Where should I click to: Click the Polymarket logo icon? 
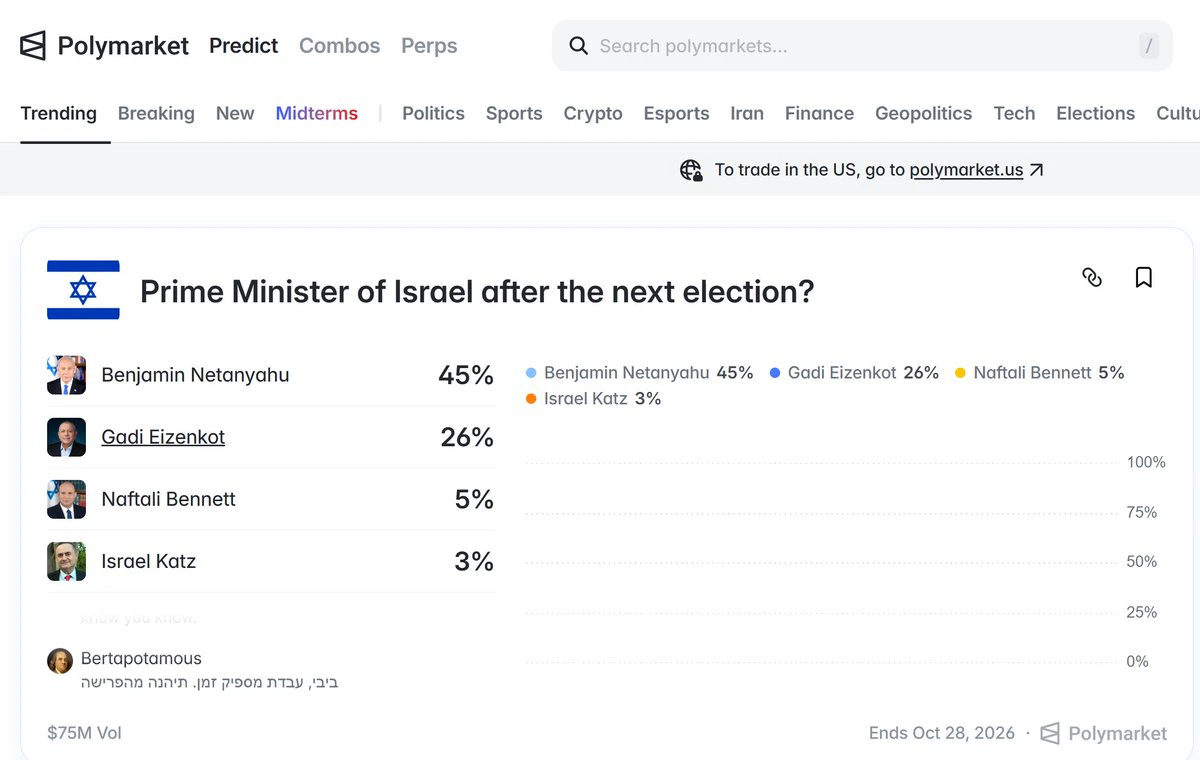coord(33,46)
